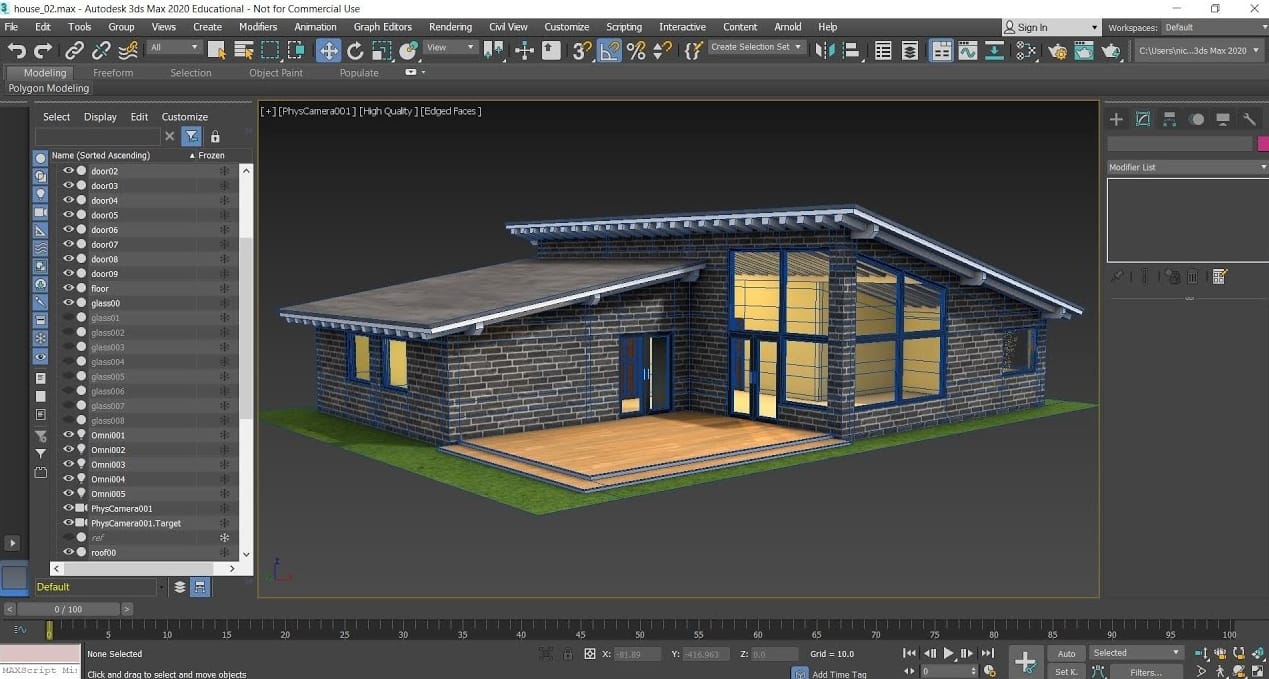The width and height of the screenshot is (1269, 679).
Task: Expand the Create Selection Set dropdown
Action: [x=797, y=47]
